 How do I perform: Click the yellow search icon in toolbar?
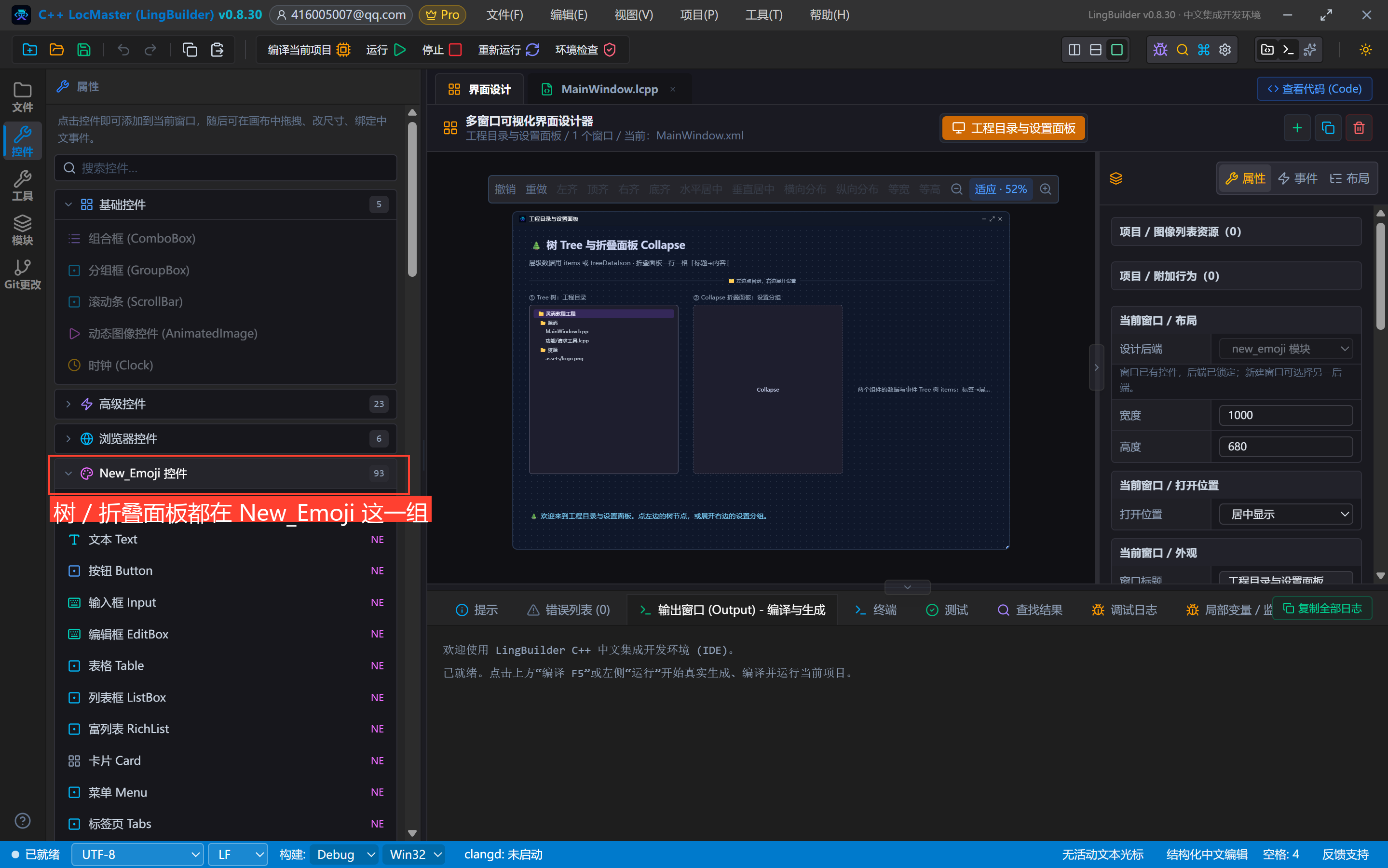click(x=1183, y=50)
